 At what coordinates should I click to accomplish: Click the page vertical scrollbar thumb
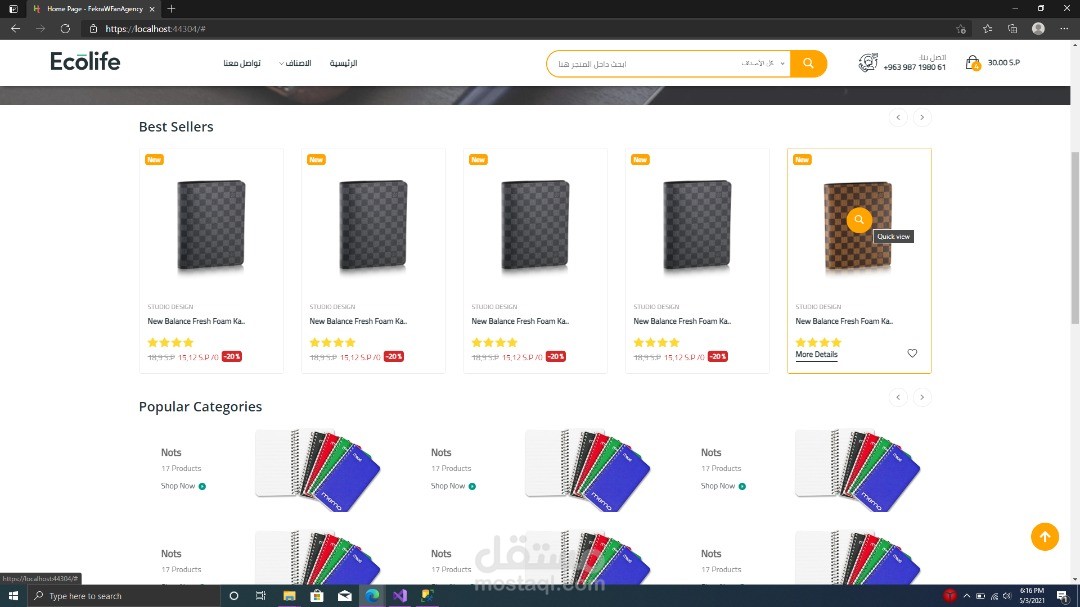1074,238
